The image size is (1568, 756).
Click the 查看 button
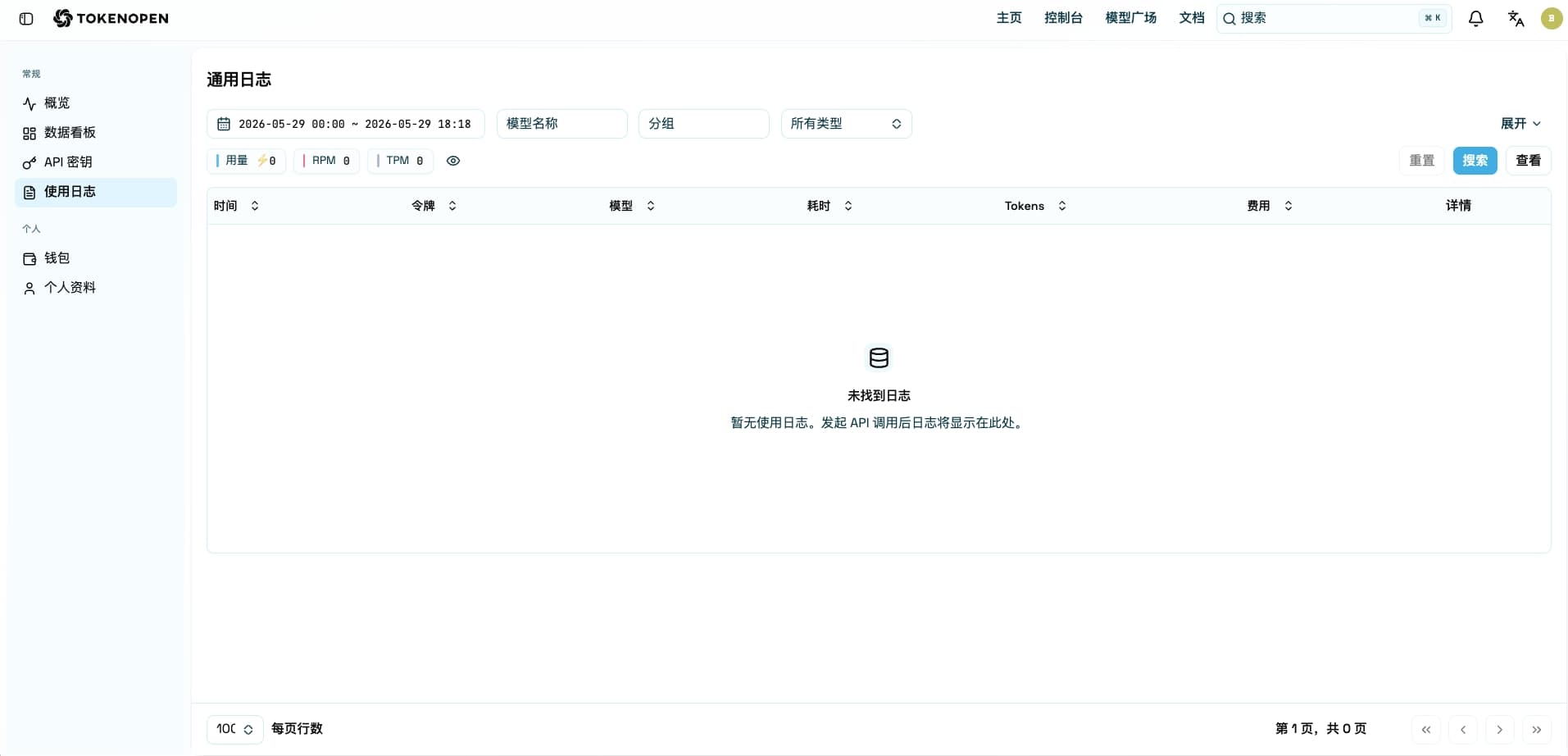pos(1529,161)
